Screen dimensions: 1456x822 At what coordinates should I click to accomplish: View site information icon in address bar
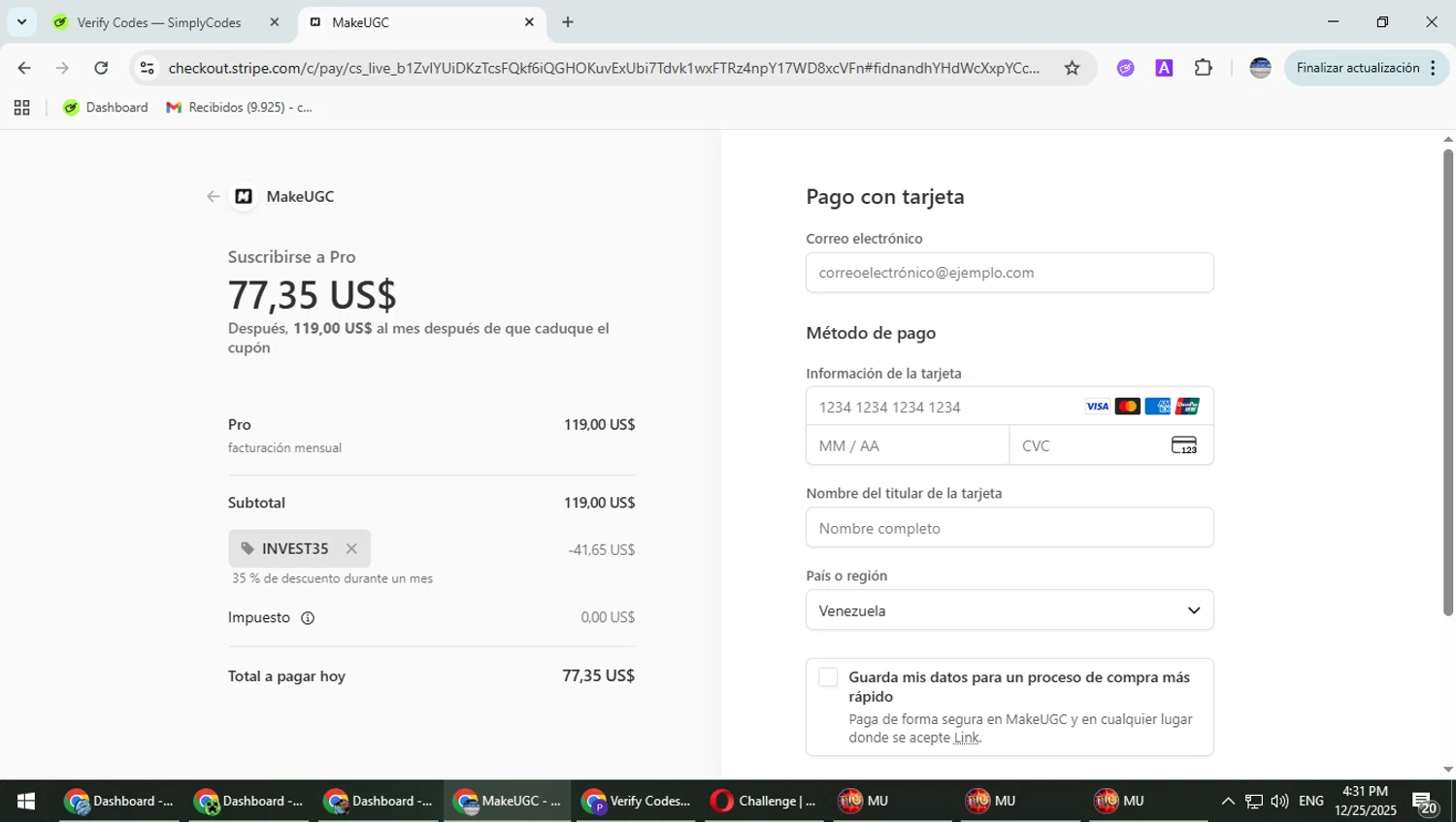pos(148,68)
